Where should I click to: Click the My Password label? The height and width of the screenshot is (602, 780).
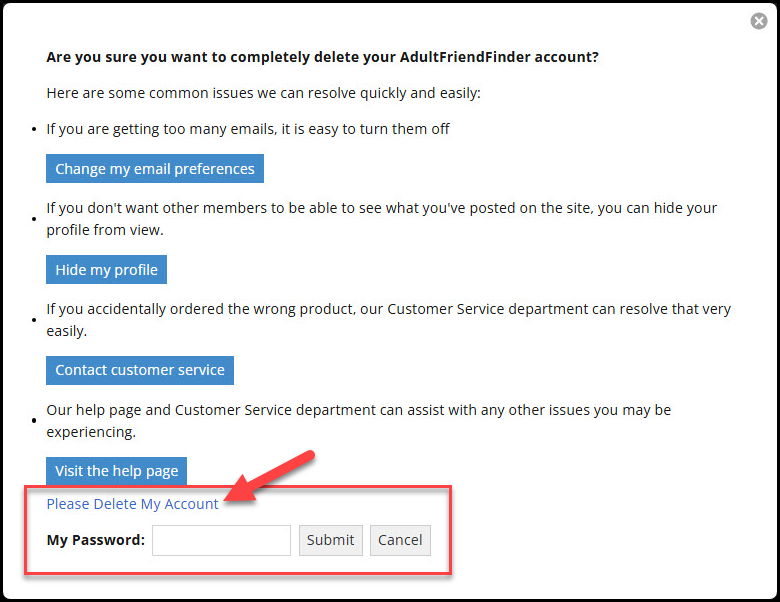[96, 540]
